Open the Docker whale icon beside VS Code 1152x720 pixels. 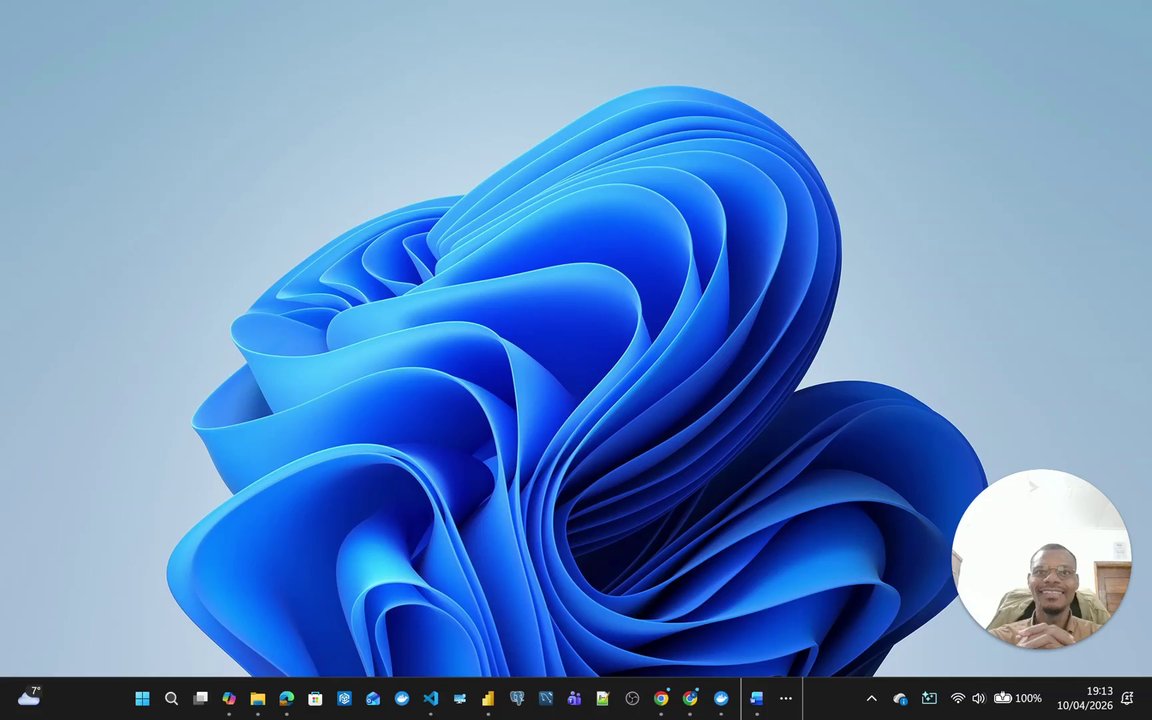(402, 698)
